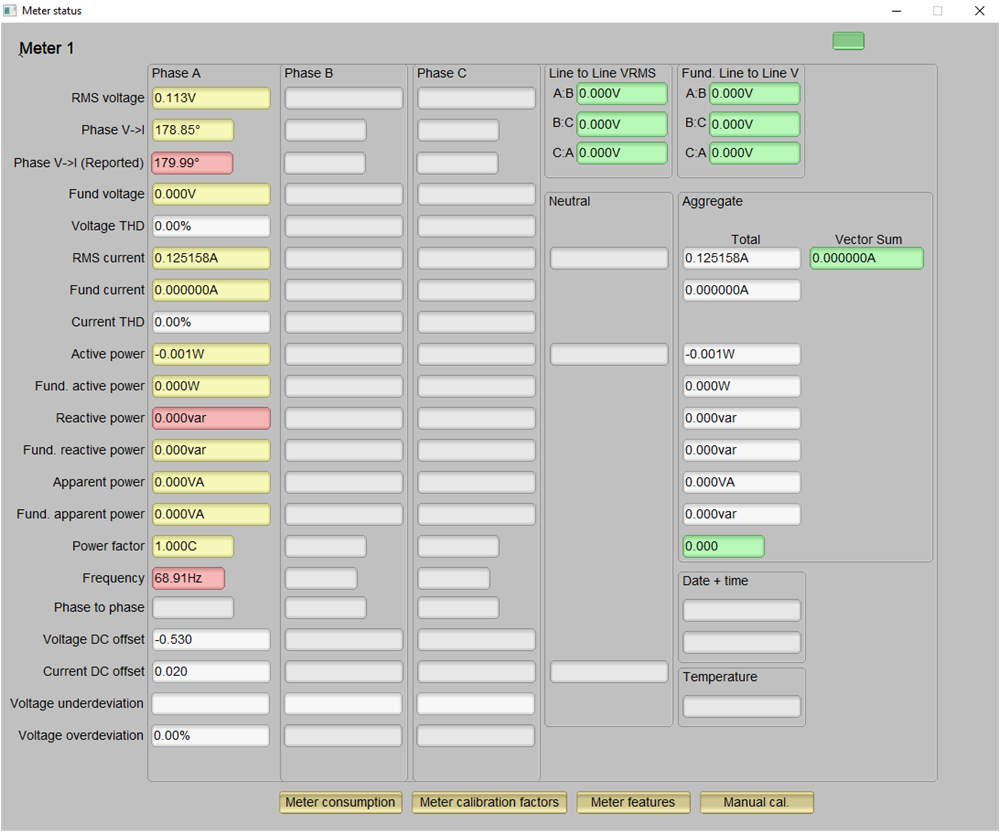Select the Neutral RMS current field
This screenshot has width=1000, height=832.
tap(608, 258)
